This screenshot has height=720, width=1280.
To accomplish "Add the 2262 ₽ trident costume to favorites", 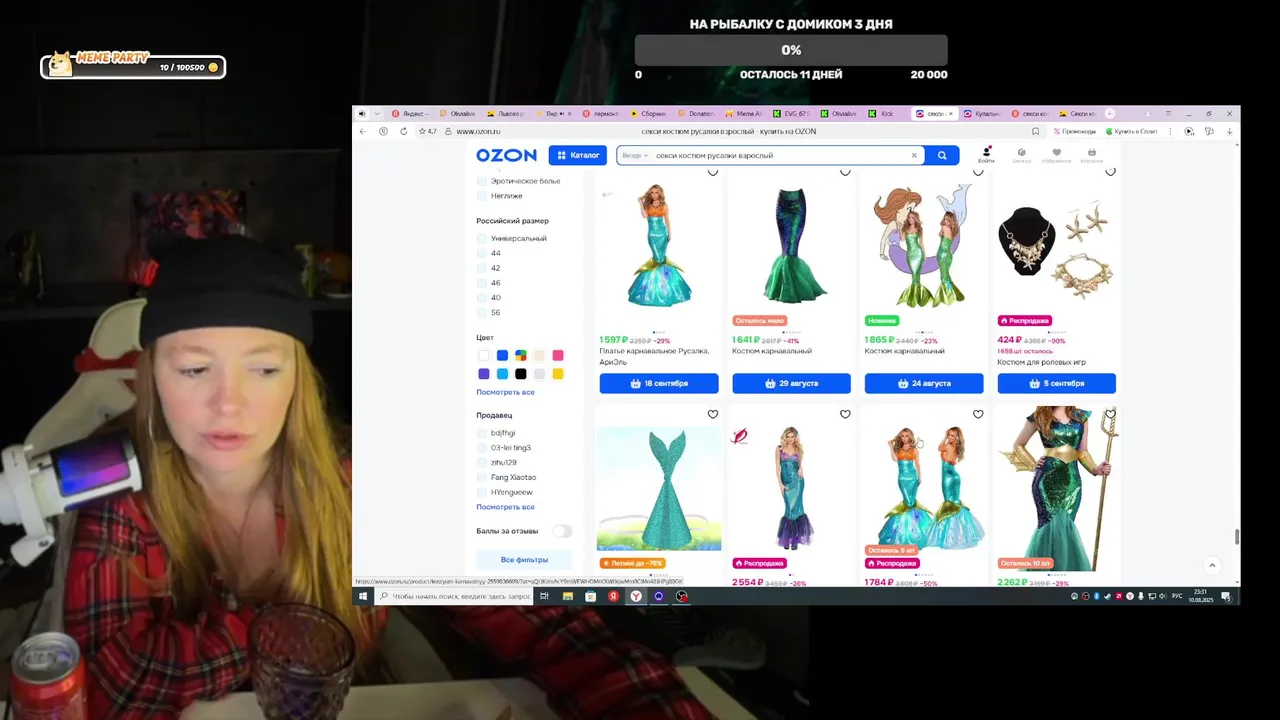I will tap(1110, 414).
